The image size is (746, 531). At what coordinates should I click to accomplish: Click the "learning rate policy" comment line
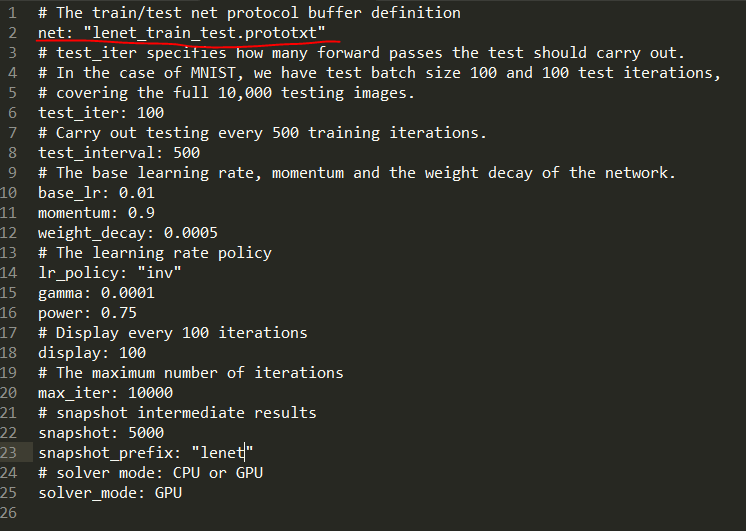click(154, 252)
